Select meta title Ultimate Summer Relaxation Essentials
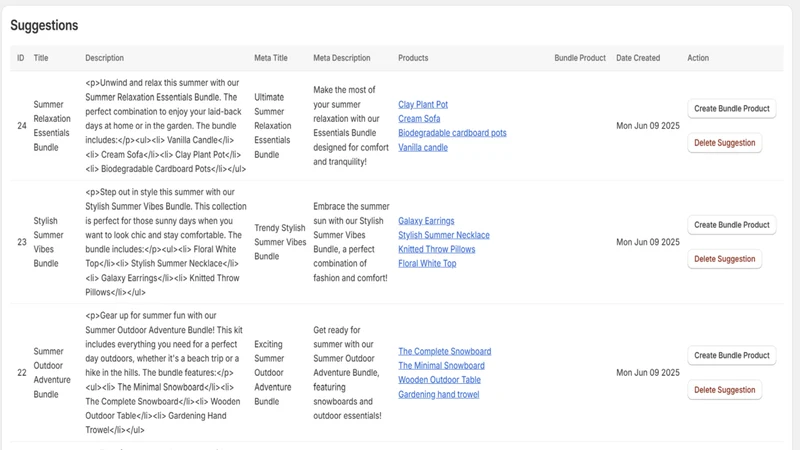Image resolution: width=800 pixels, height=450 pixels. tap(273, 126)
